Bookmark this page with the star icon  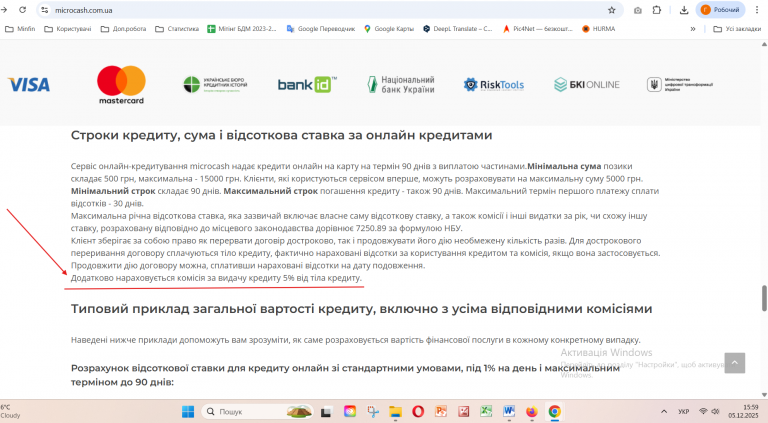point(611,10)
